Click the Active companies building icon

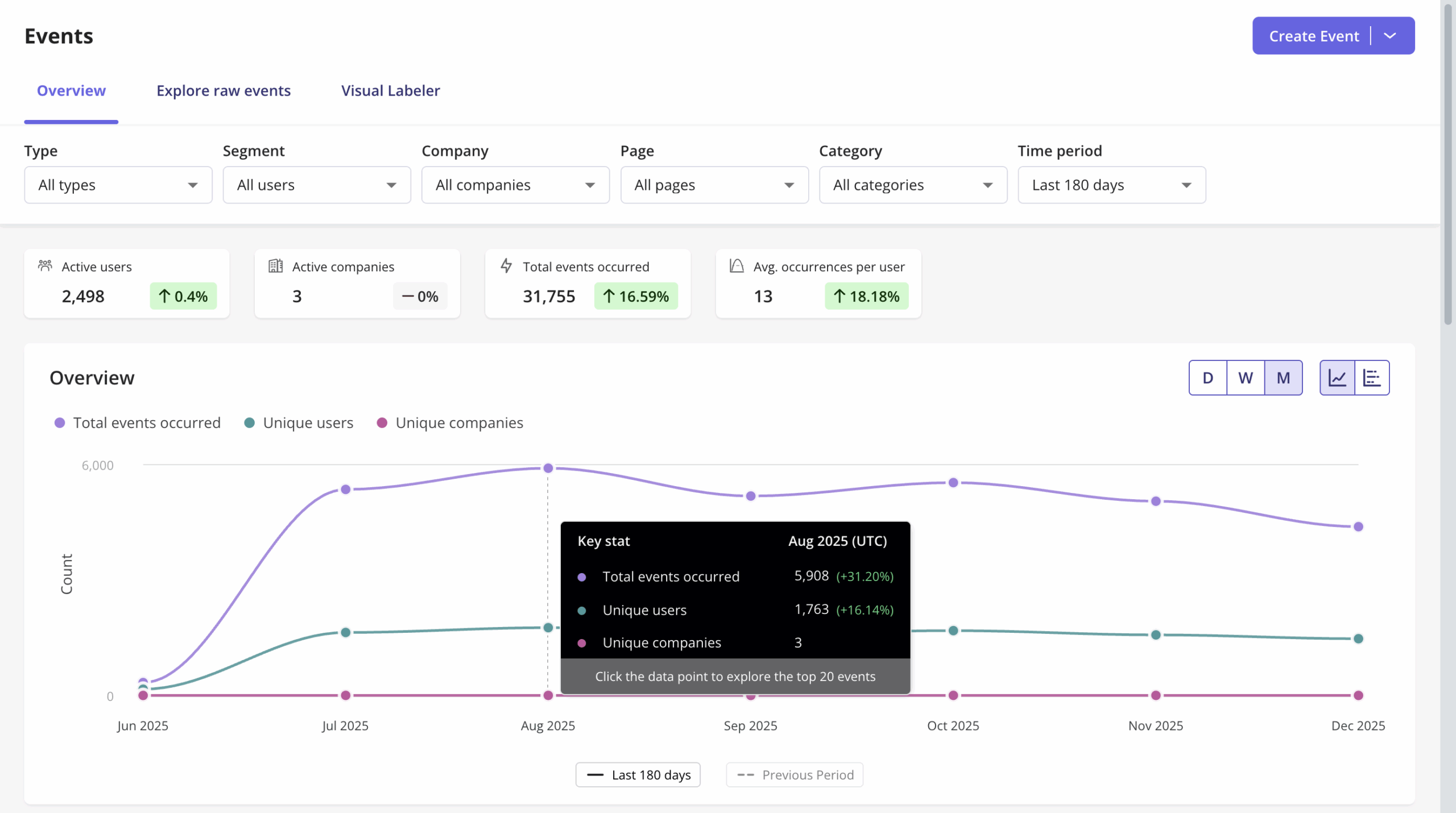tap(276, 265)
